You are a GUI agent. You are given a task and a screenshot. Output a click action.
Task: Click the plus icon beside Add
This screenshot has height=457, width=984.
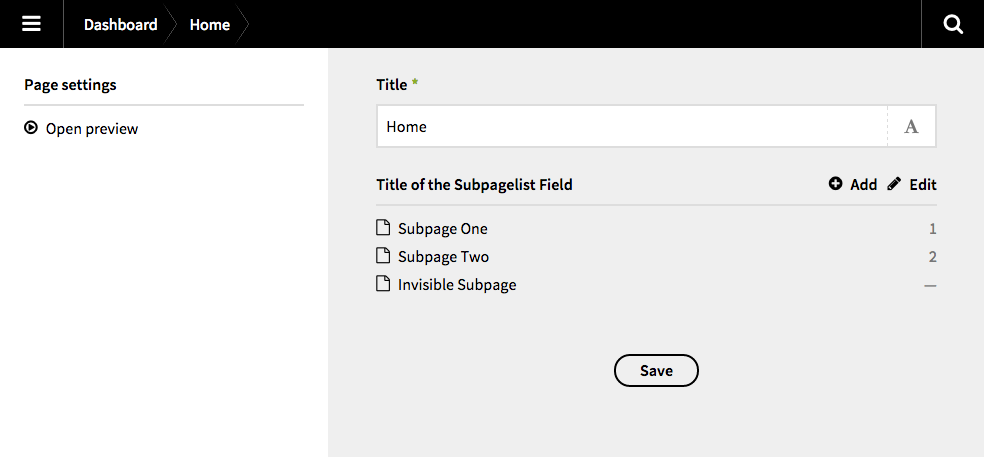tap(836, 184)
